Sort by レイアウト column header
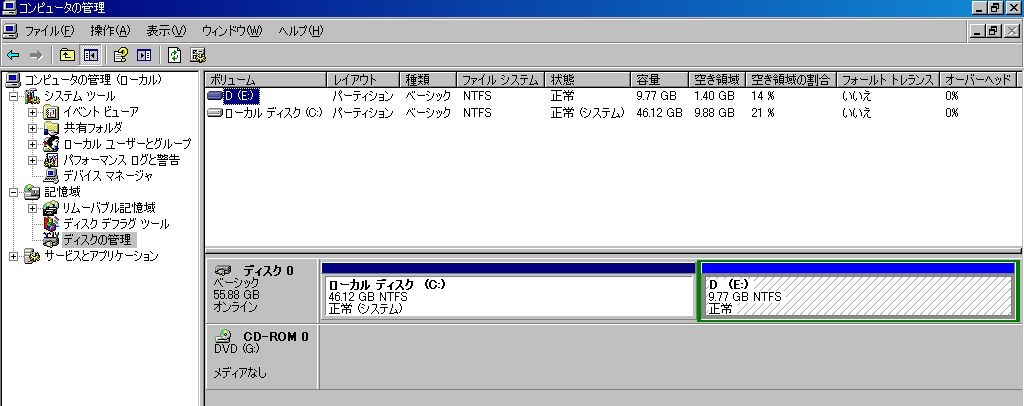 (x=362, y=80)
